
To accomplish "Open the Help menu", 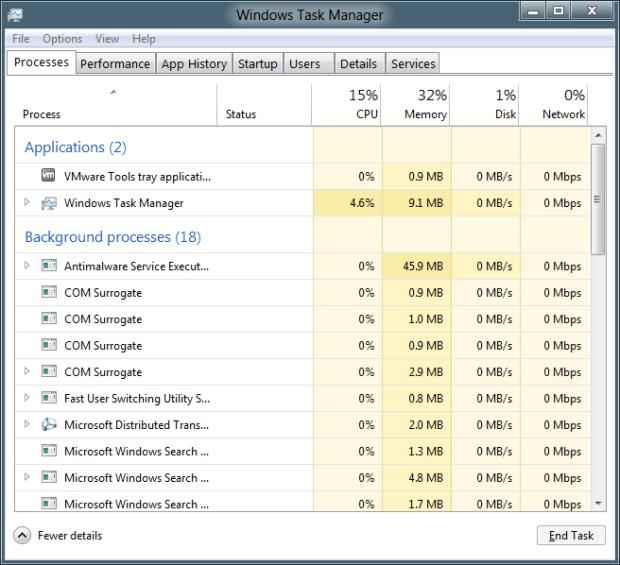I will click(144, 39).
